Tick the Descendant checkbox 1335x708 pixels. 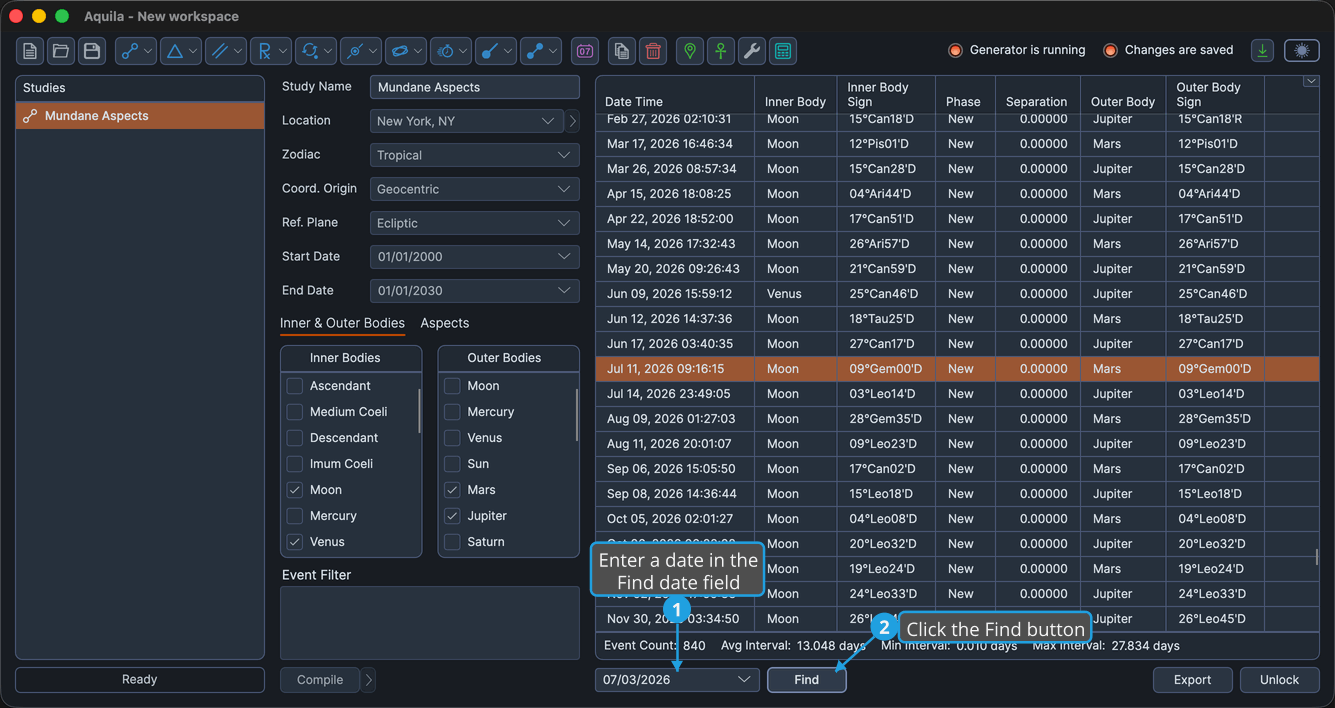[x=294, y=438]
